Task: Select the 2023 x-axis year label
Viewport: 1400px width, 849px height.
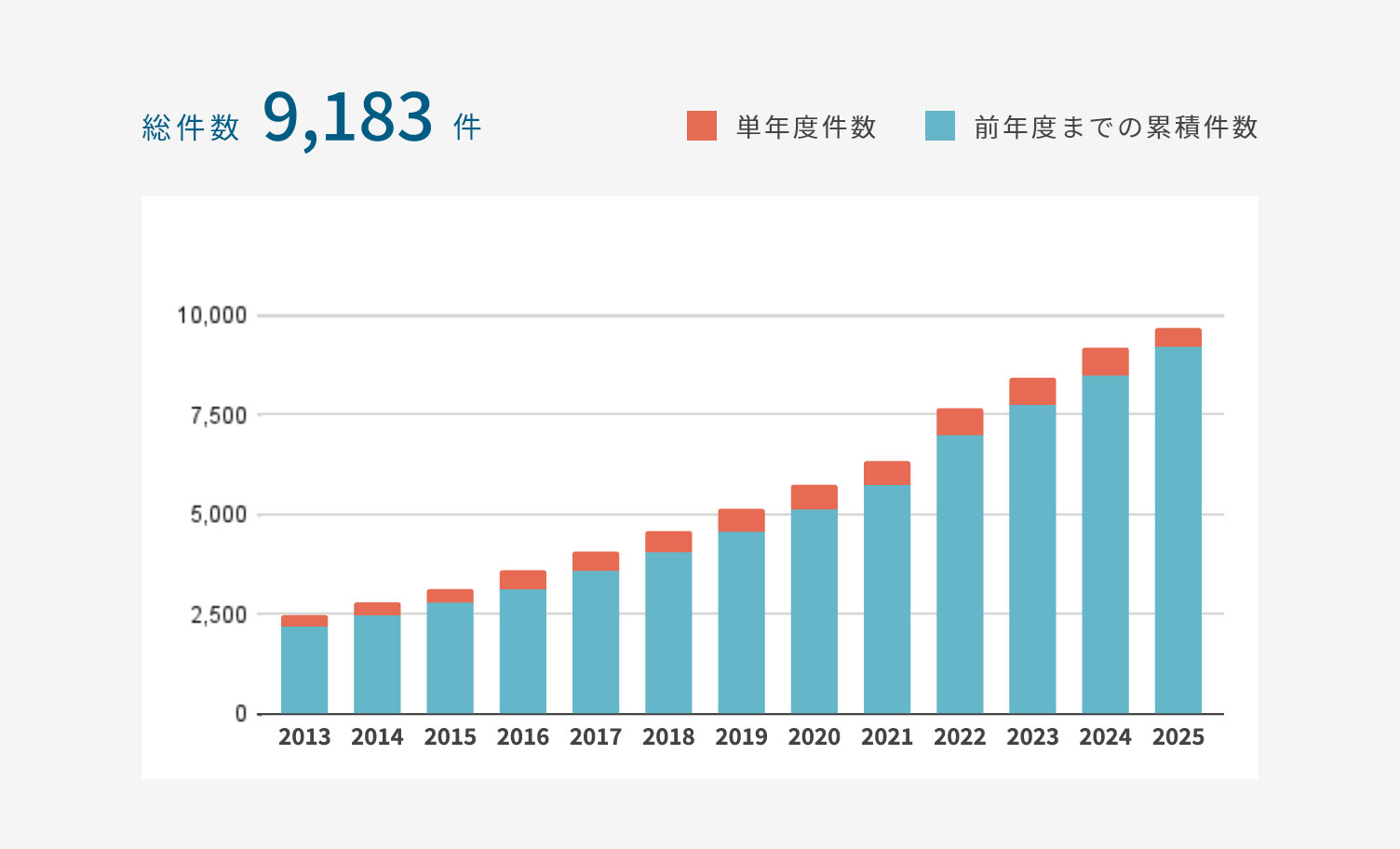Action: pos(1032,737)
